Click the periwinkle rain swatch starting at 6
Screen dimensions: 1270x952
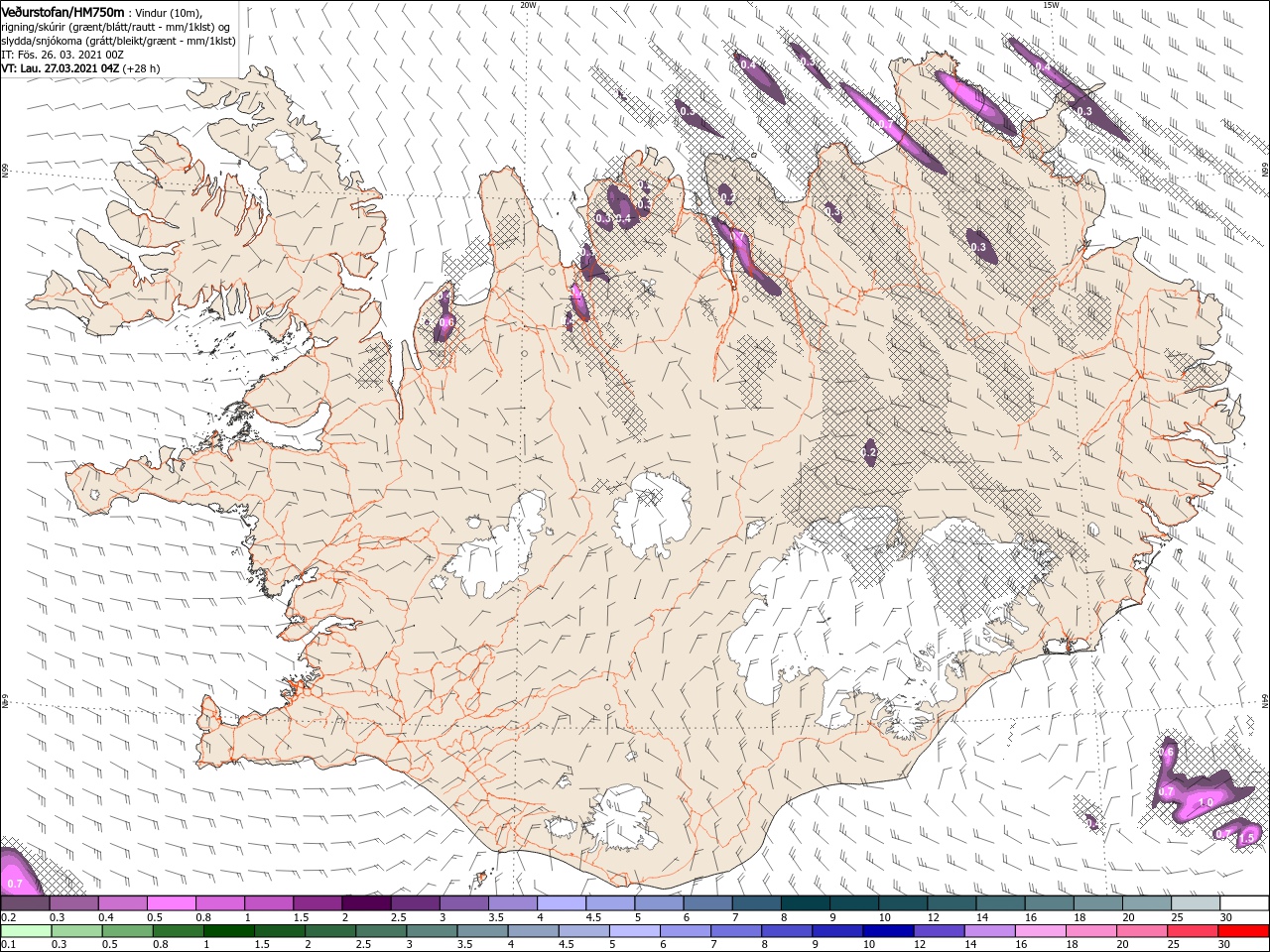point(685,931)
